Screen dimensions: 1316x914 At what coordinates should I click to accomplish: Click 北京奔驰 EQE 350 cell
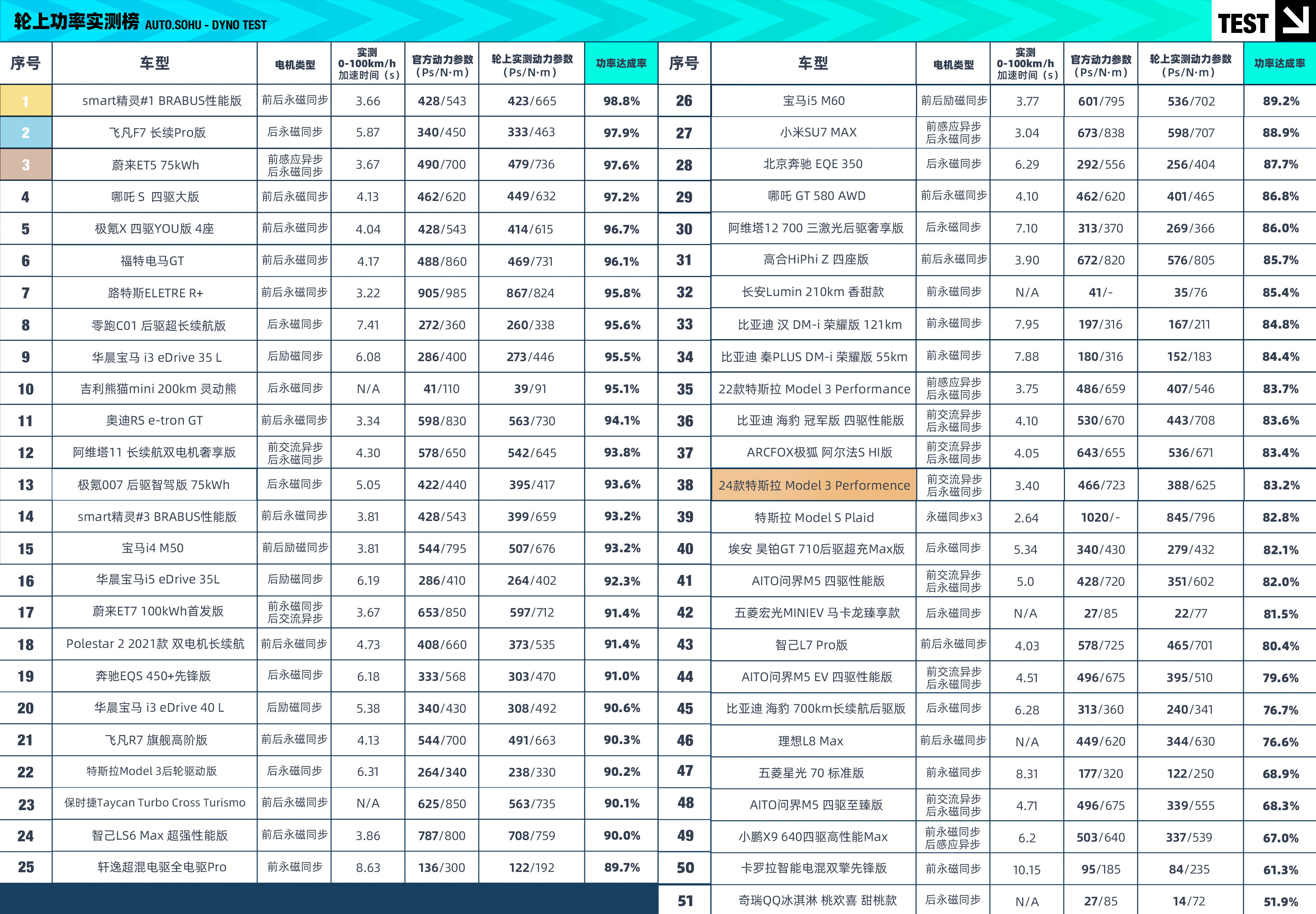[x=813, y=164]
